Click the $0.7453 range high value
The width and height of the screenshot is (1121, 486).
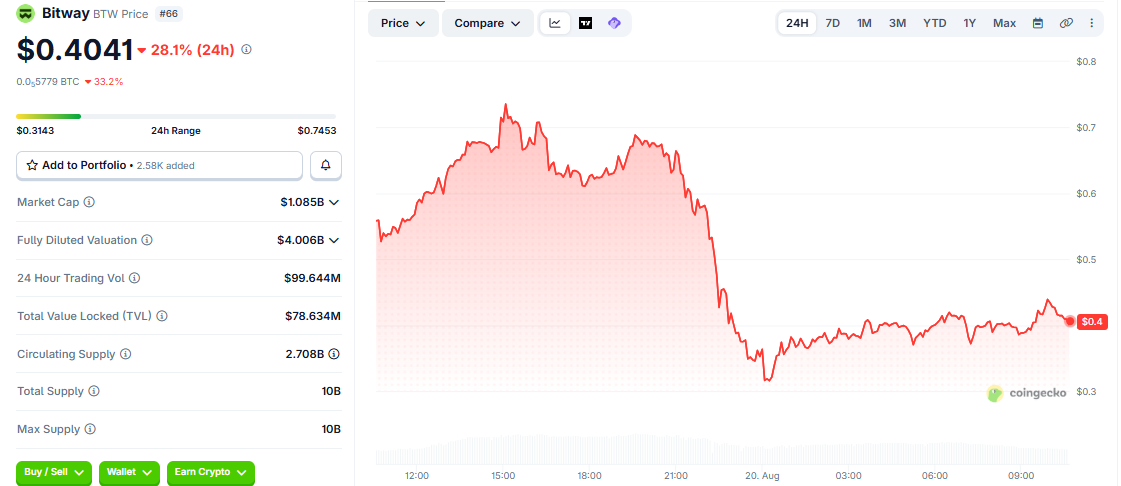click(317, 131)
